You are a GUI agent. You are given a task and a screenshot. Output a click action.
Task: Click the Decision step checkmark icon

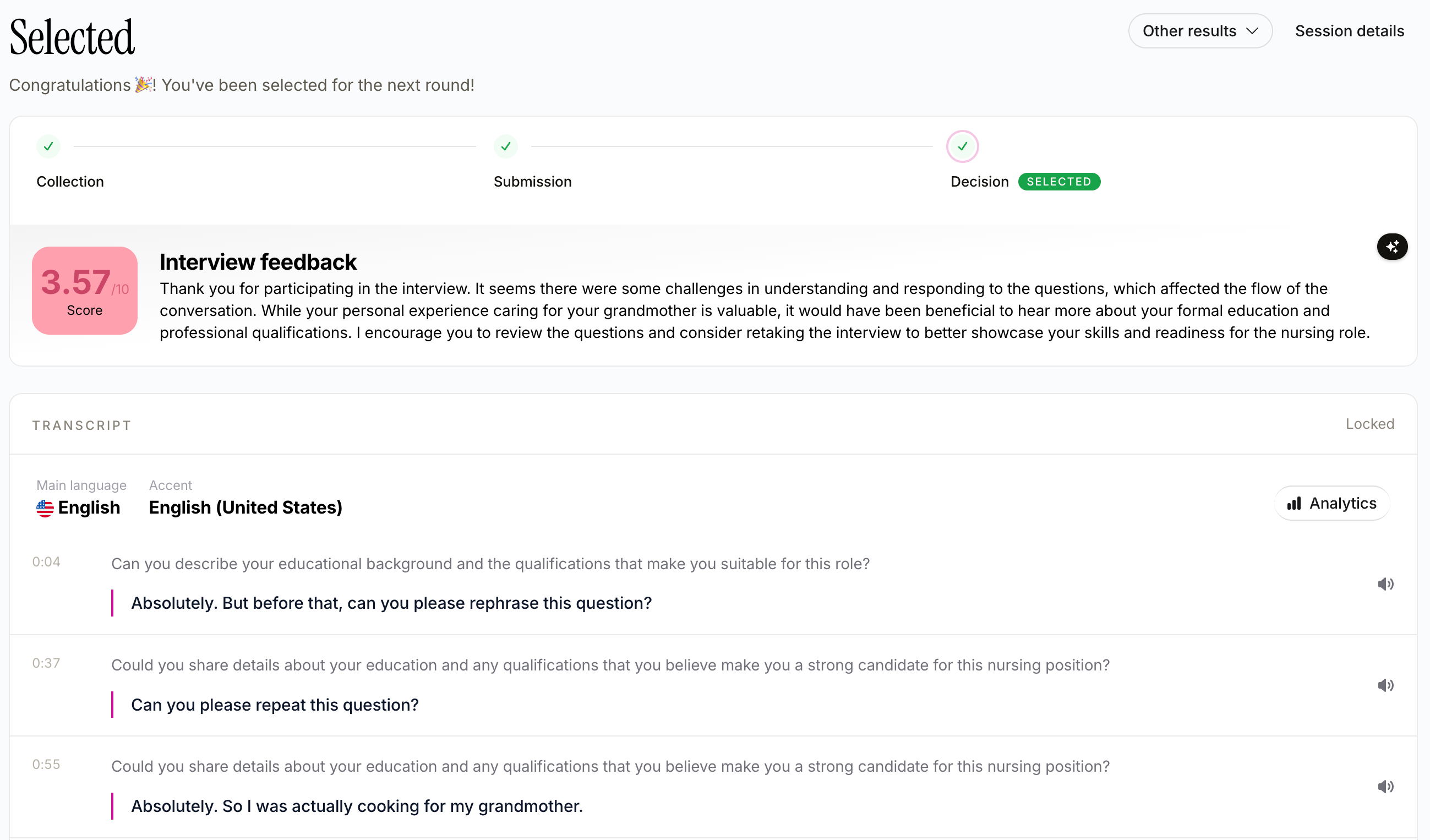click(962, 146)
